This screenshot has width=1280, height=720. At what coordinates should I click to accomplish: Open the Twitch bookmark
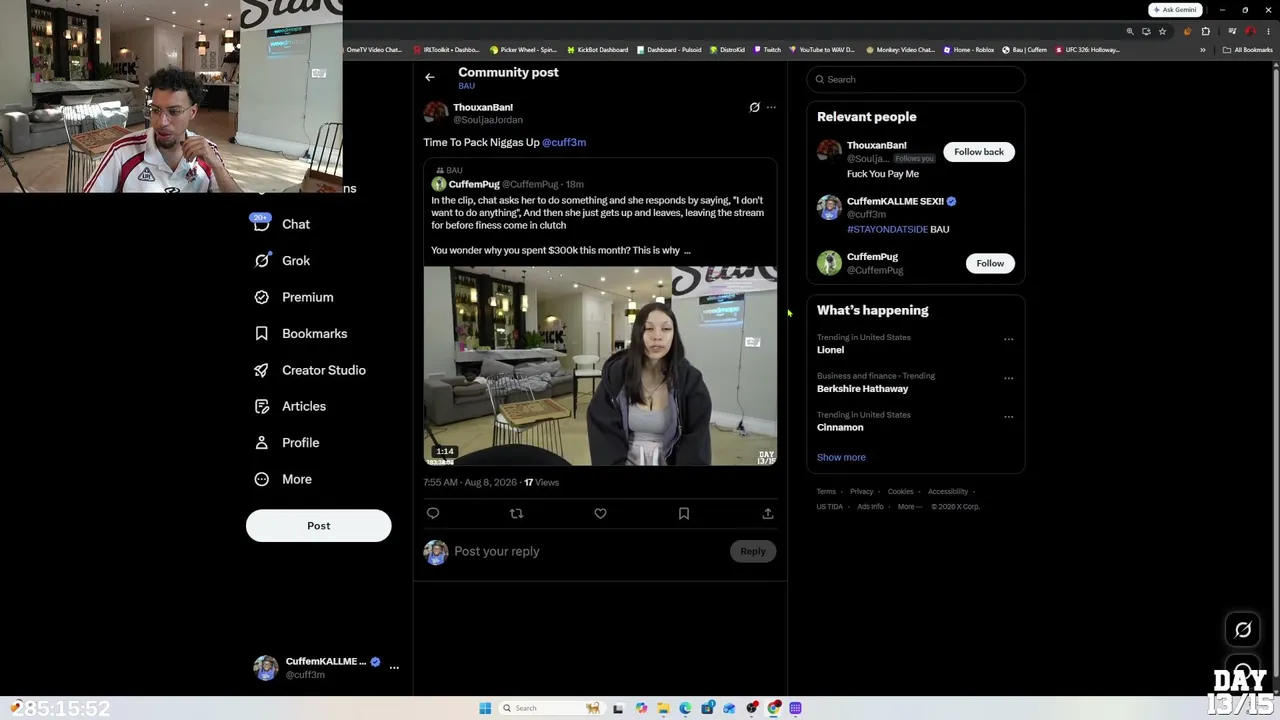pos(768,50)
